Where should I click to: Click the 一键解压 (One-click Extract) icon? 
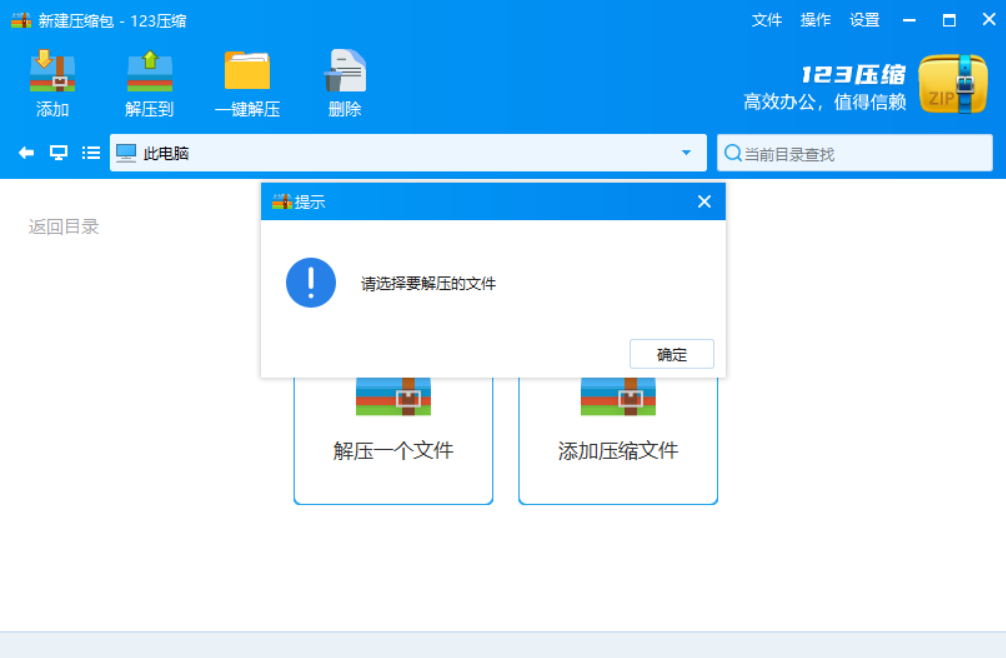pos(246,82)
